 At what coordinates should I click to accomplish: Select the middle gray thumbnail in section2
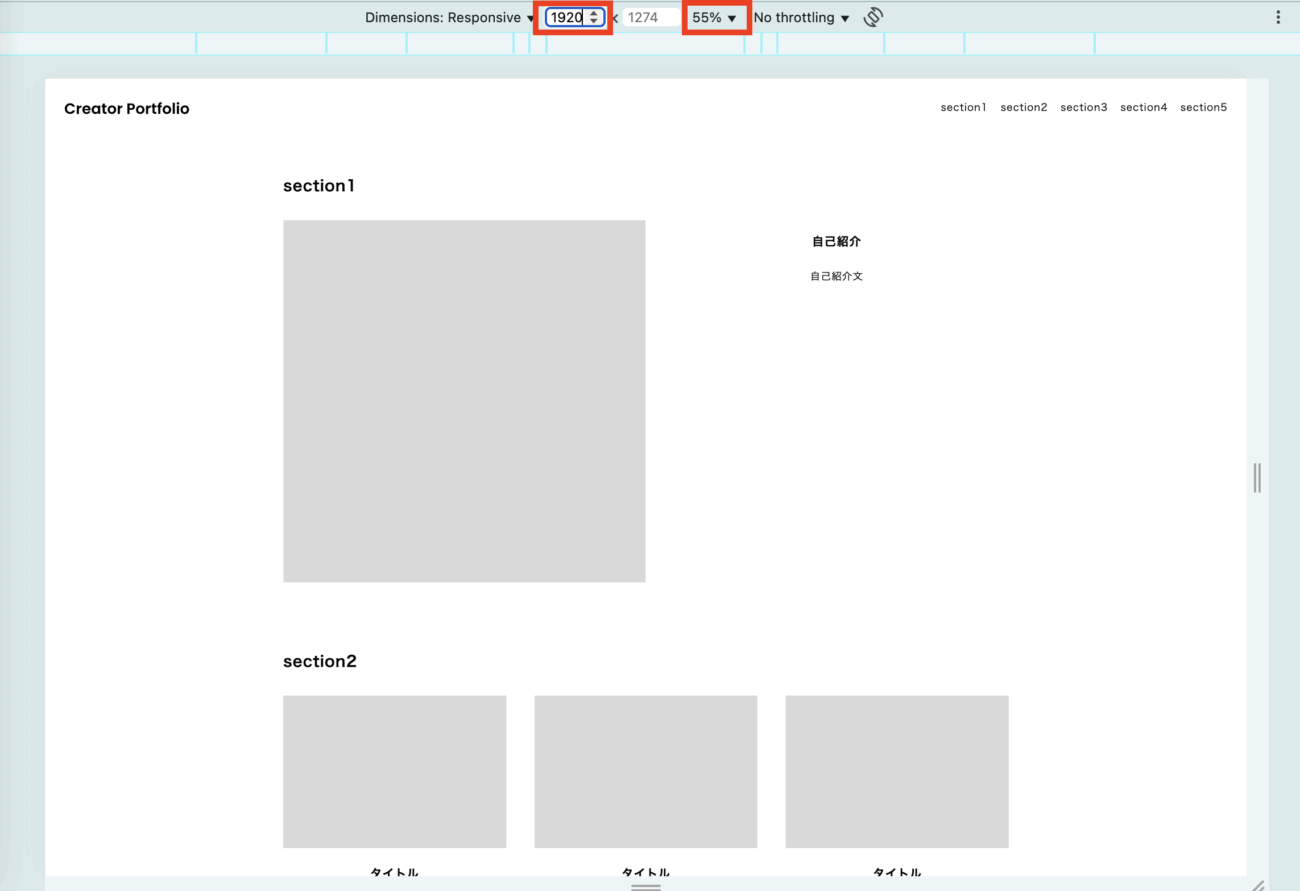coord(645,771)
